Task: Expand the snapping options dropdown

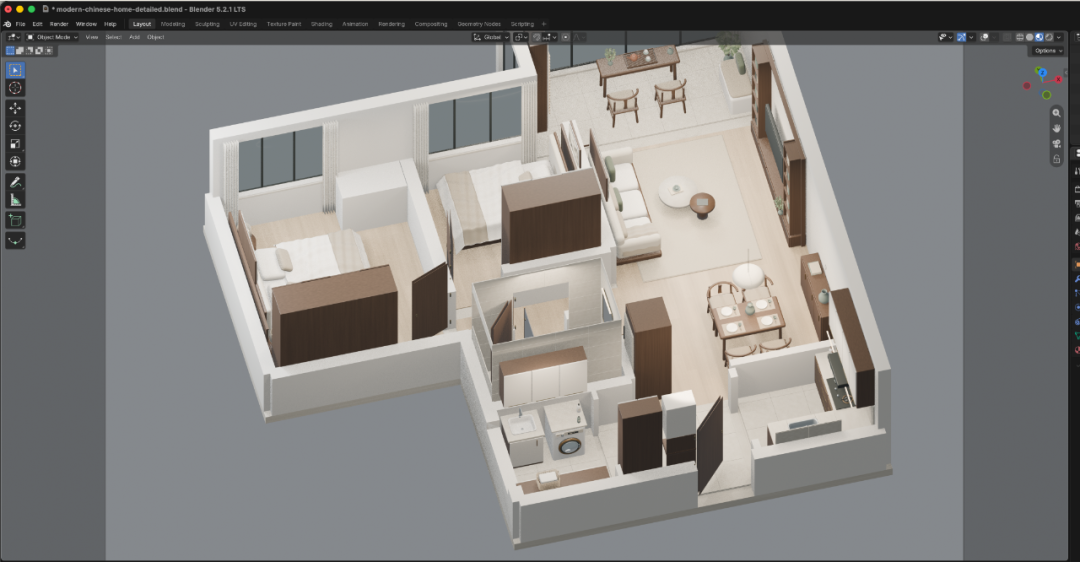Action: click(550, 37)
